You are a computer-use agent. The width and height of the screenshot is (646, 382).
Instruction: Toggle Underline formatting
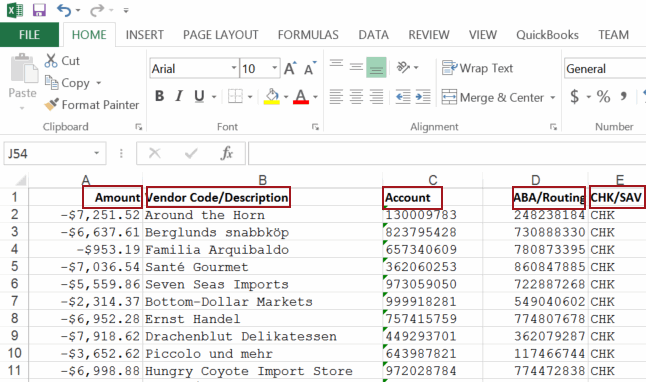[199, 96]
